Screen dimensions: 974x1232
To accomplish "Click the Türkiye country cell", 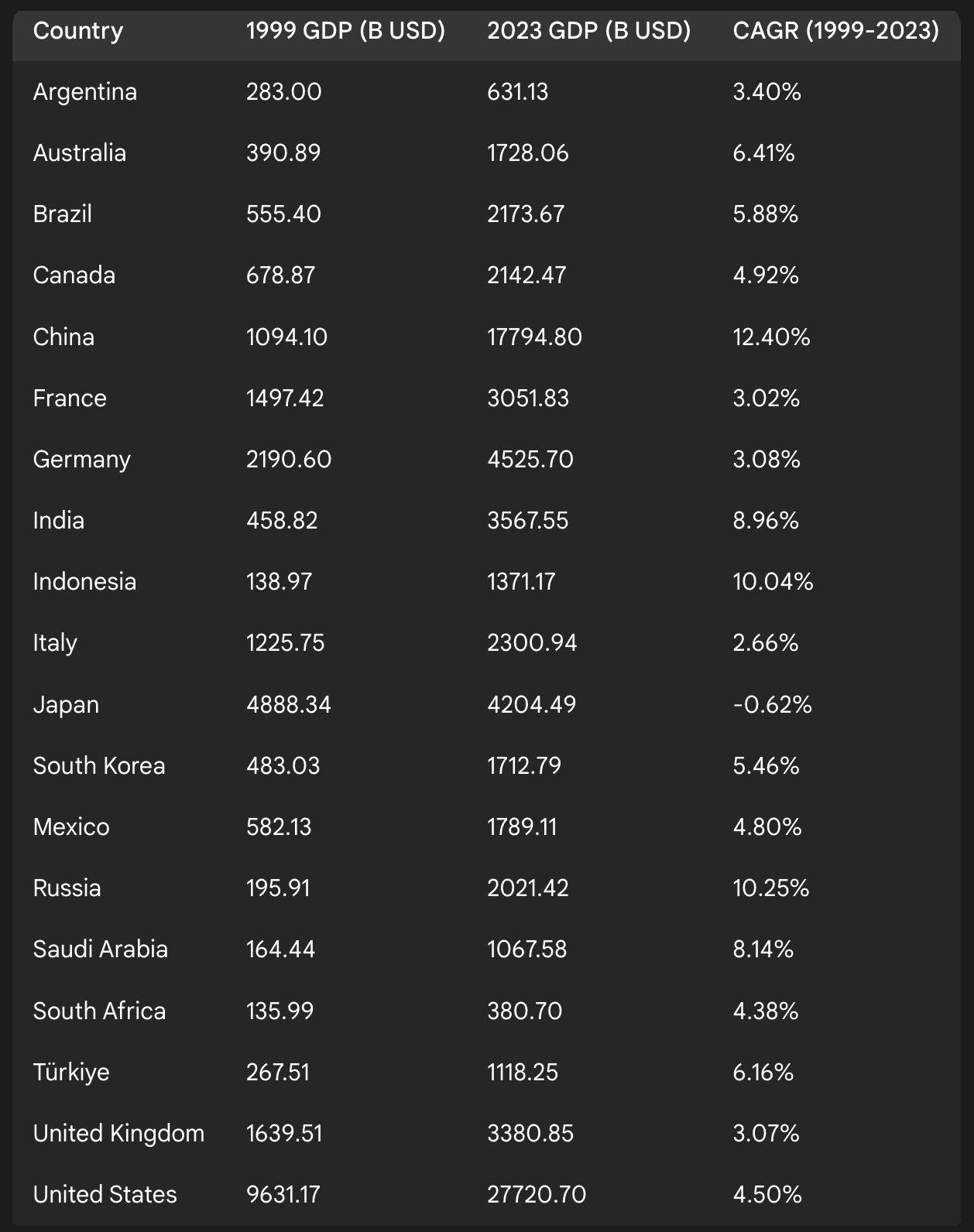I will [71, 1073].
